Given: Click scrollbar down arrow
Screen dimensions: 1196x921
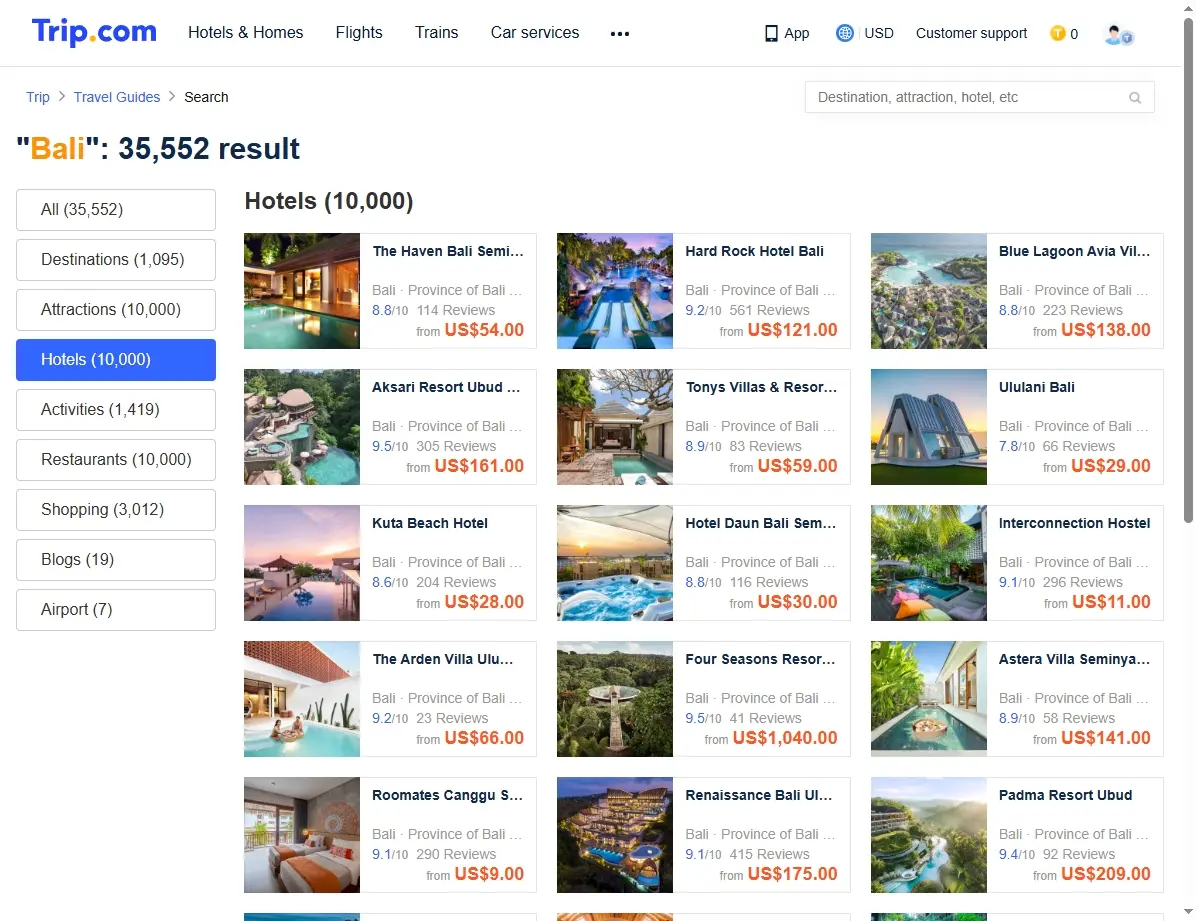Looking at the screenshot, I should point(1188,912).
